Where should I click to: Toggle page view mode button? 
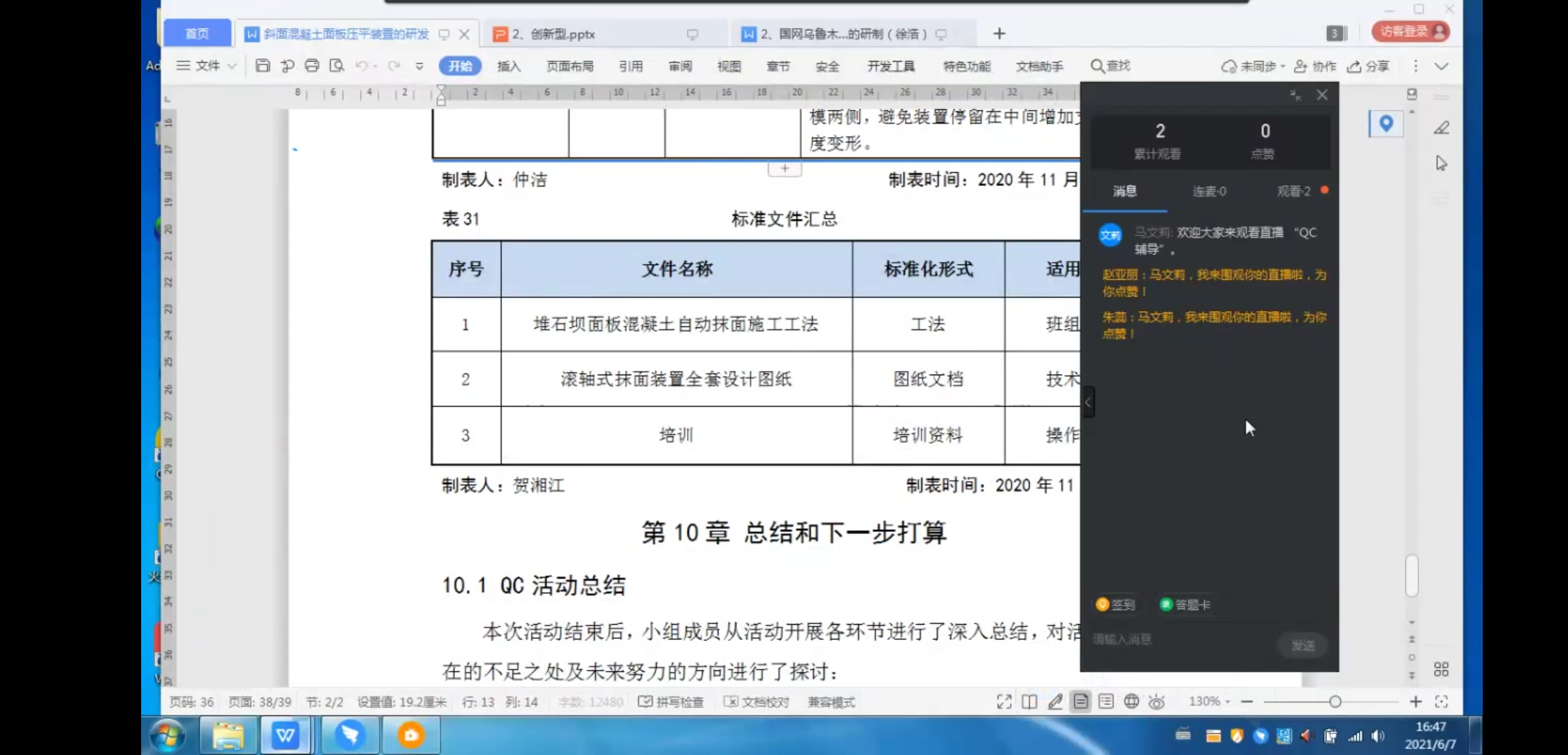[1080, 701]
